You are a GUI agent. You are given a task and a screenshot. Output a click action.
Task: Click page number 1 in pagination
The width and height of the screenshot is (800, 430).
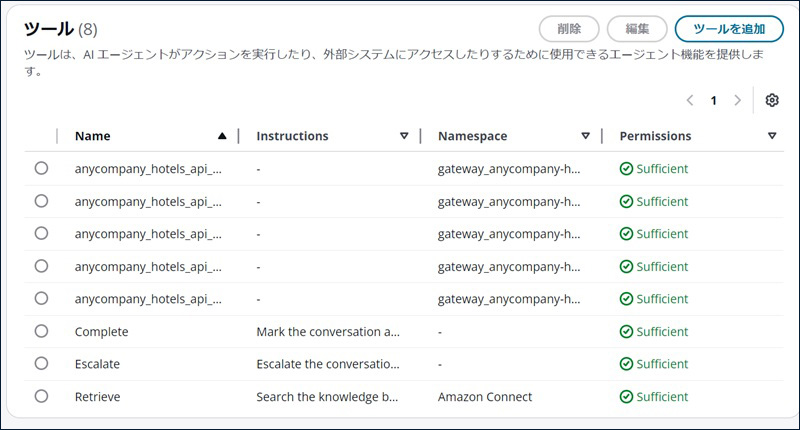pyautogui.click(x=714, y=100)
